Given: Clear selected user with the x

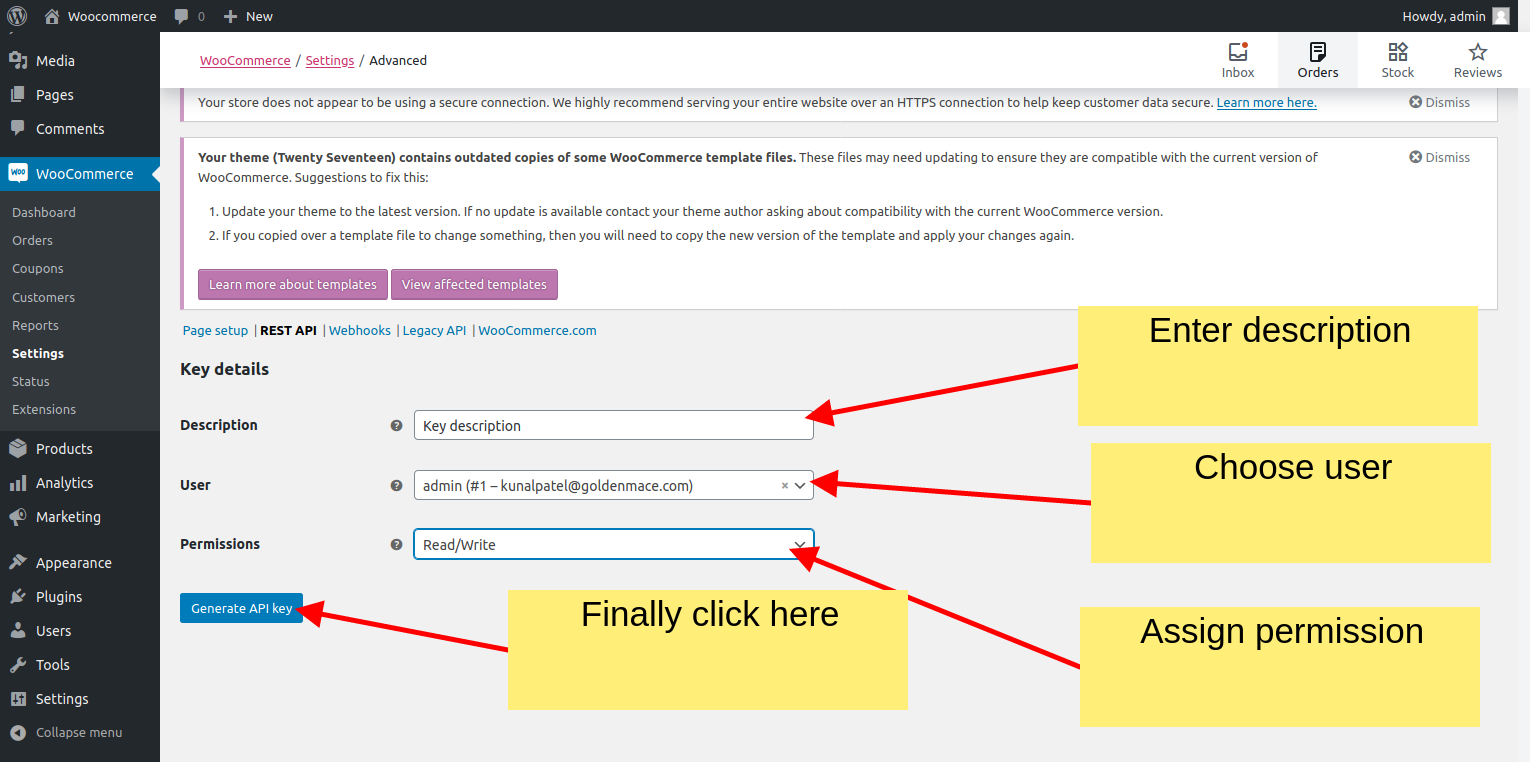Looking at the screenshot, I should [x=785, y=485].
